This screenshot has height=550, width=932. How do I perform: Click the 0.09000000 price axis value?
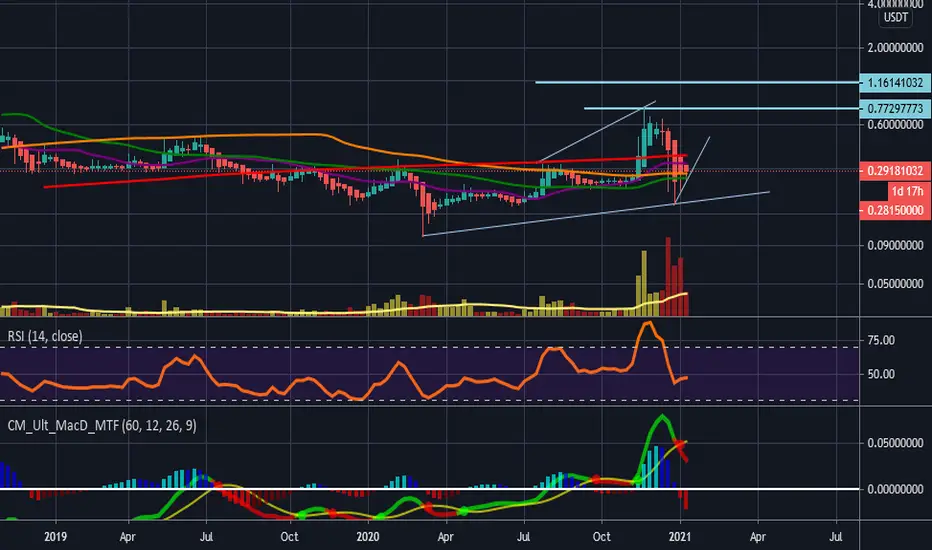[895, 245]
